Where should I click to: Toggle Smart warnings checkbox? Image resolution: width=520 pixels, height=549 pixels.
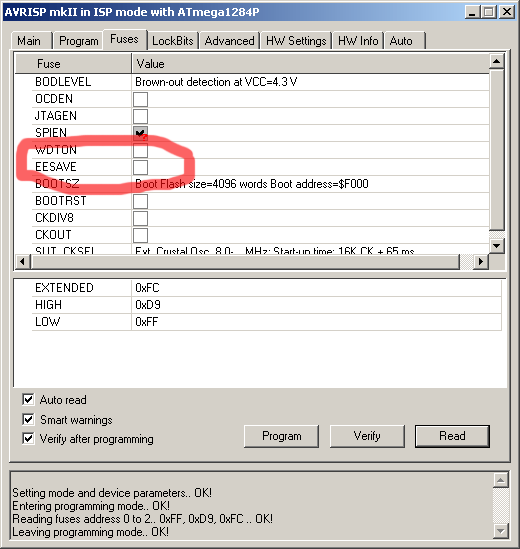[28, 419]
